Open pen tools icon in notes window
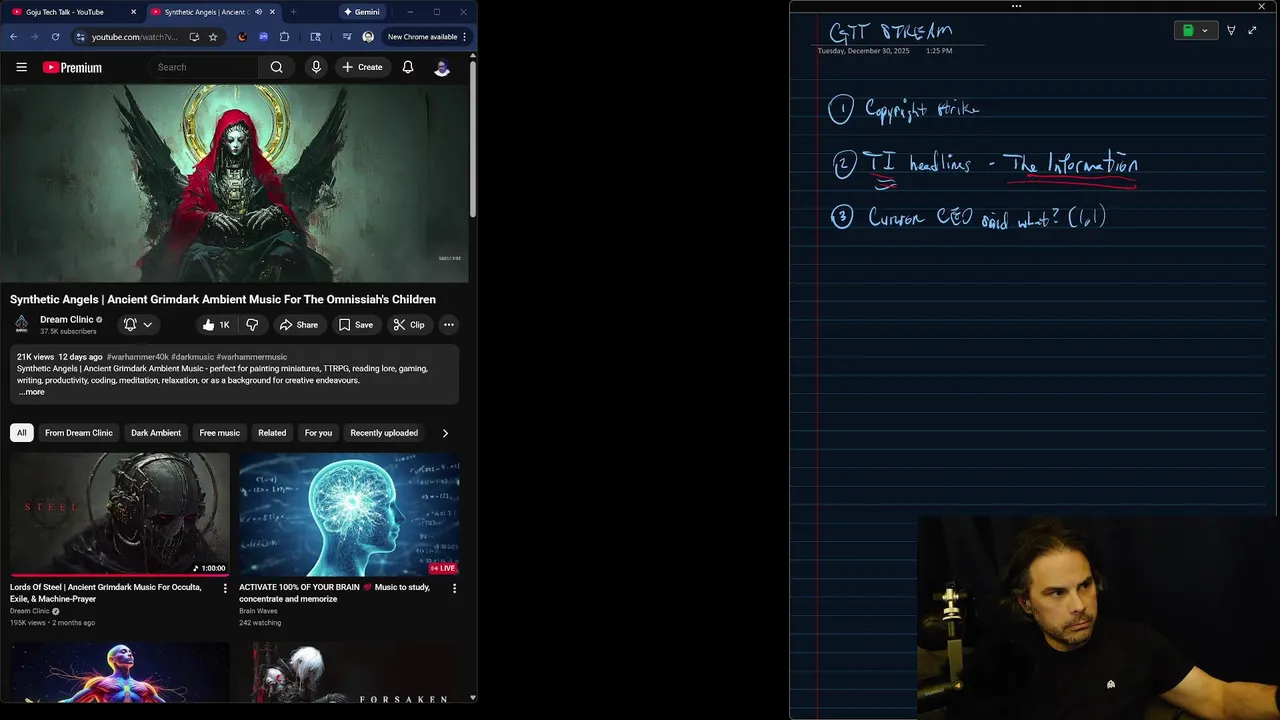 (x=1231, y=31)
